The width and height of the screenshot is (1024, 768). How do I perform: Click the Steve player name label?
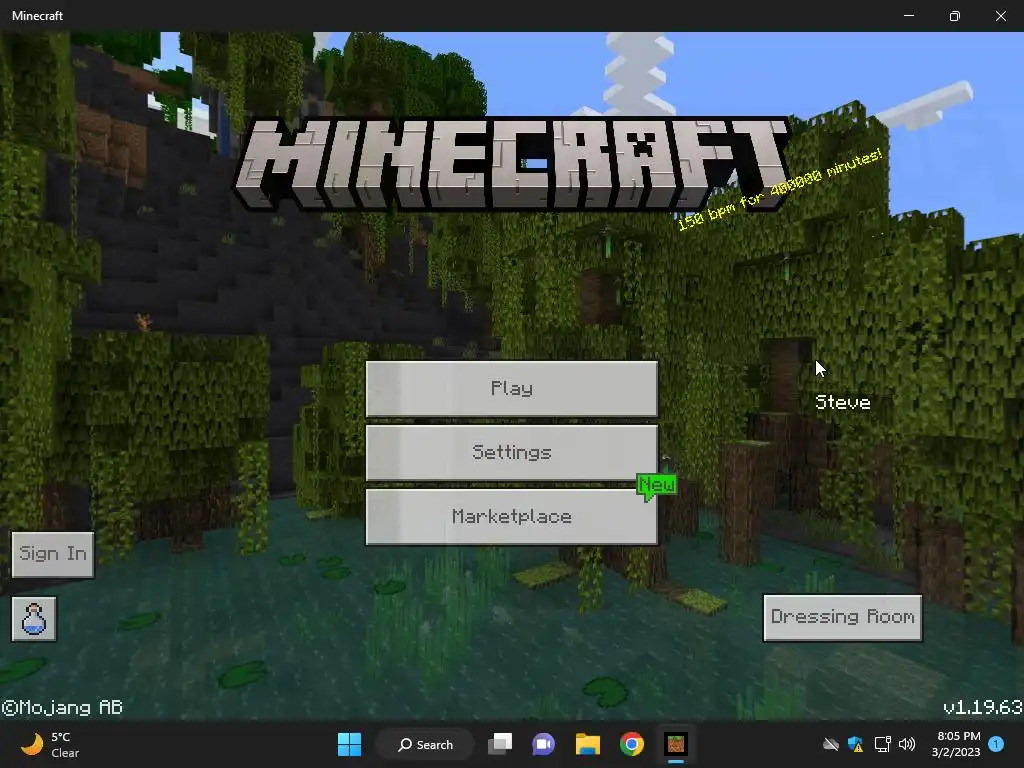(x=842, y=402)
